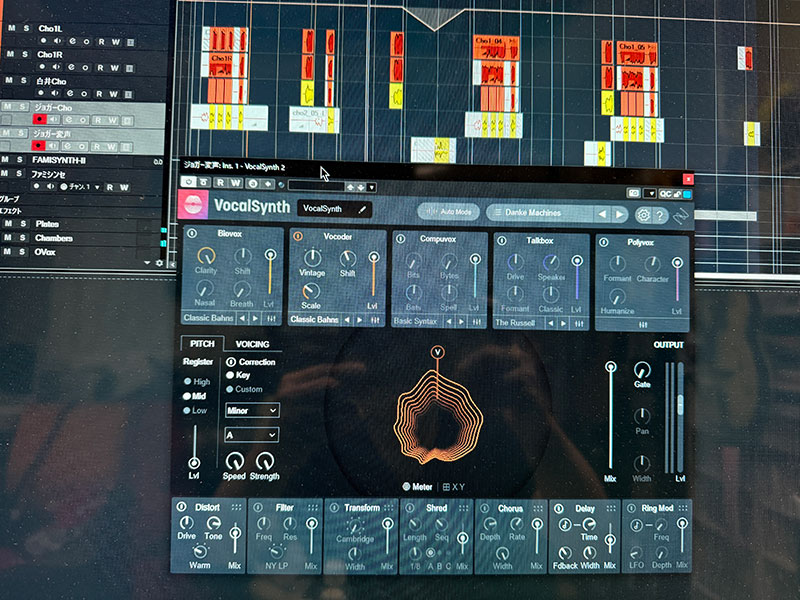Open Talkbox advanced settings sliders icon
The height and width of the screenshot is (600, 800).
tap(579, 323)
